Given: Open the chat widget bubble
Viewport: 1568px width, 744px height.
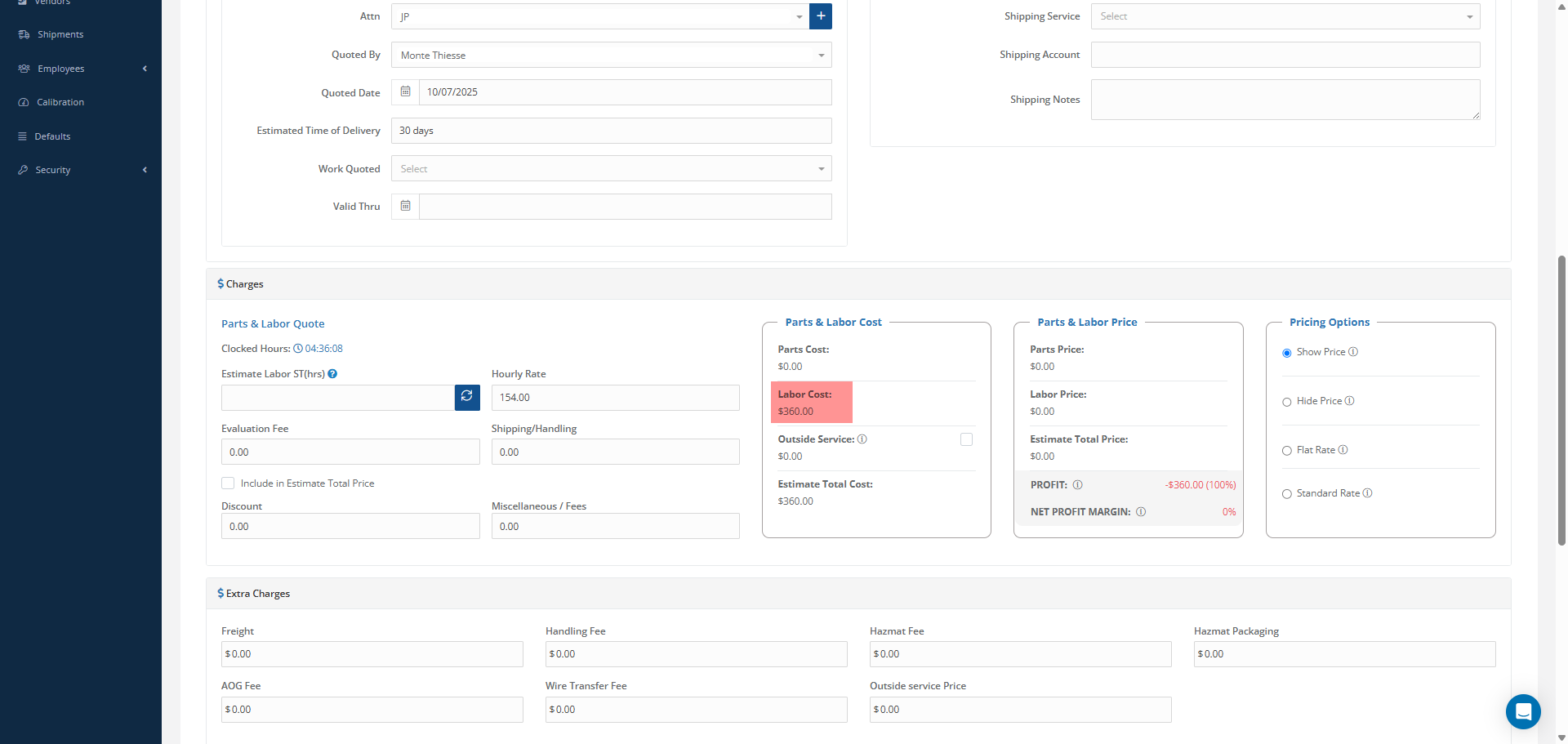Looking at the screenshot, I should (x=1522, y=711).
